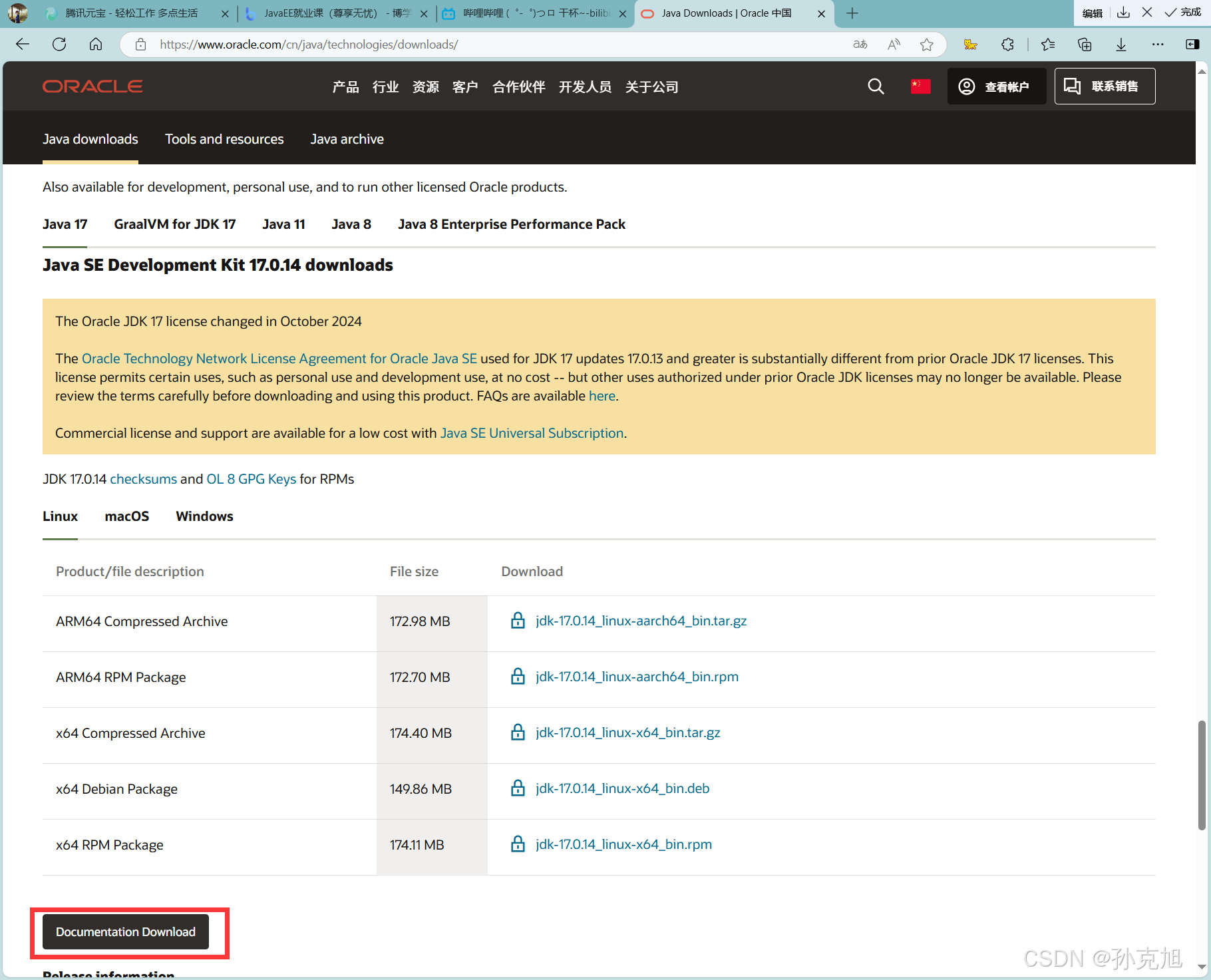Click the Documentation Download button
This screenshot has width=1211, height=980.
coord(126,931)
